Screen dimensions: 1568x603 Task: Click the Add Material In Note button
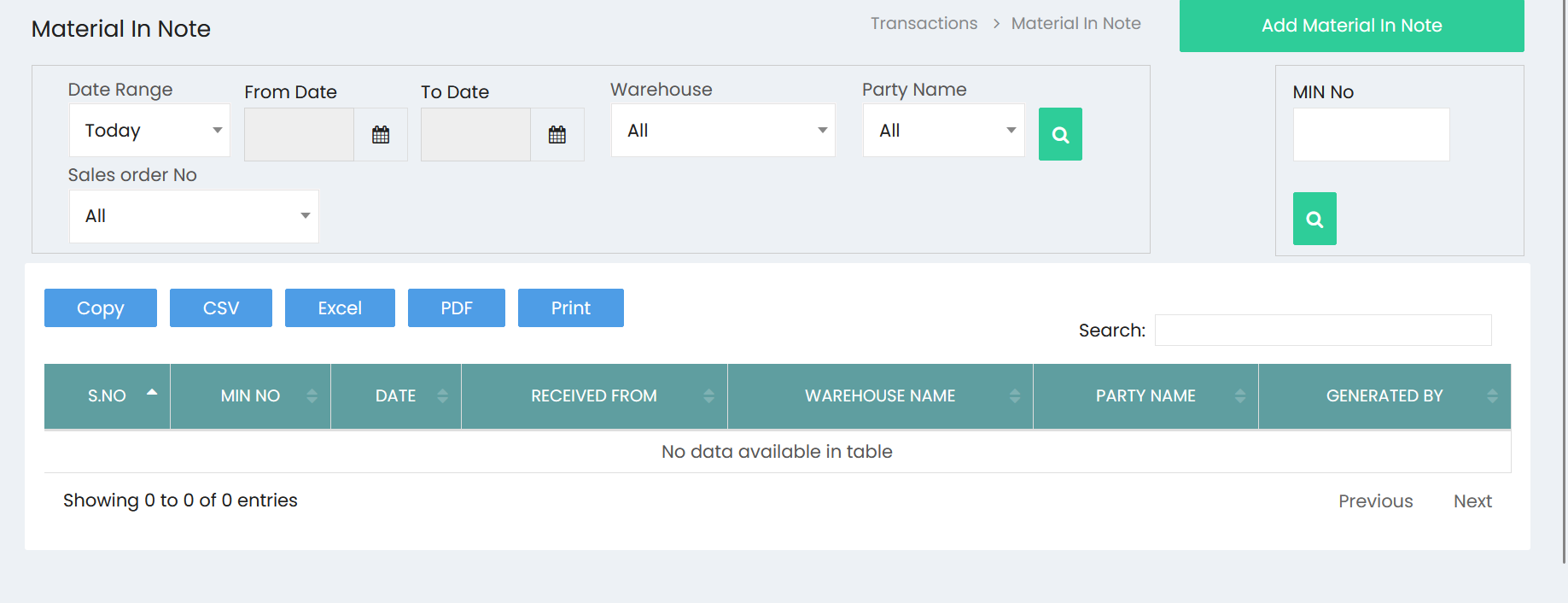[x=1352, y=26]
